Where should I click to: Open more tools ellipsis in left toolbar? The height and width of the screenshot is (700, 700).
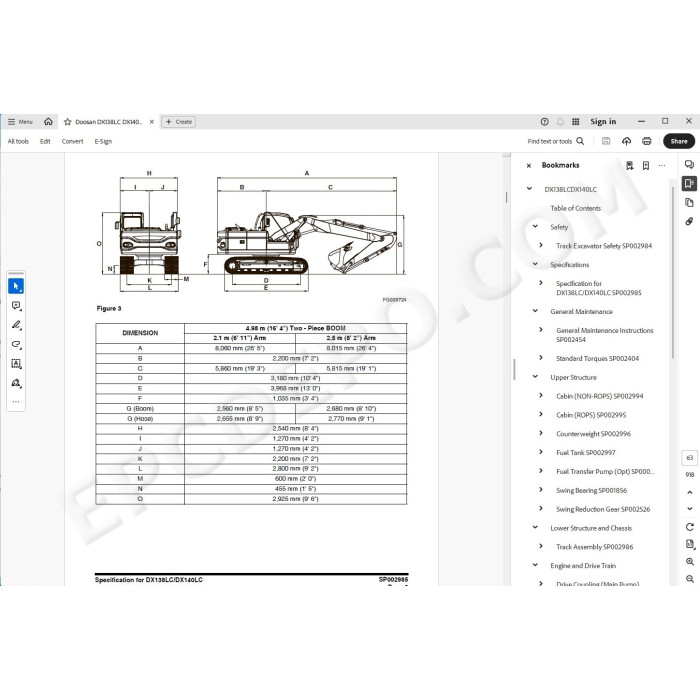(16, 401)
